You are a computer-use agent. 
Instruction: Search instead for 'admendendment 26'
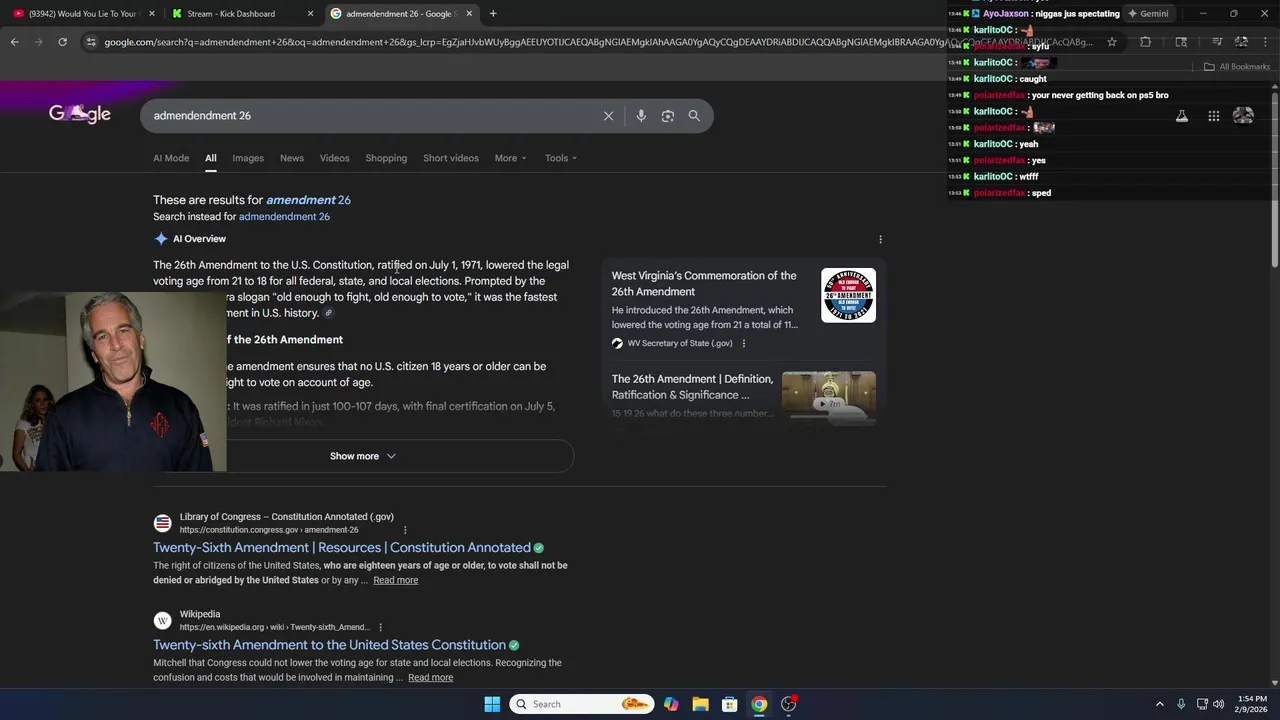coord(284,217)
